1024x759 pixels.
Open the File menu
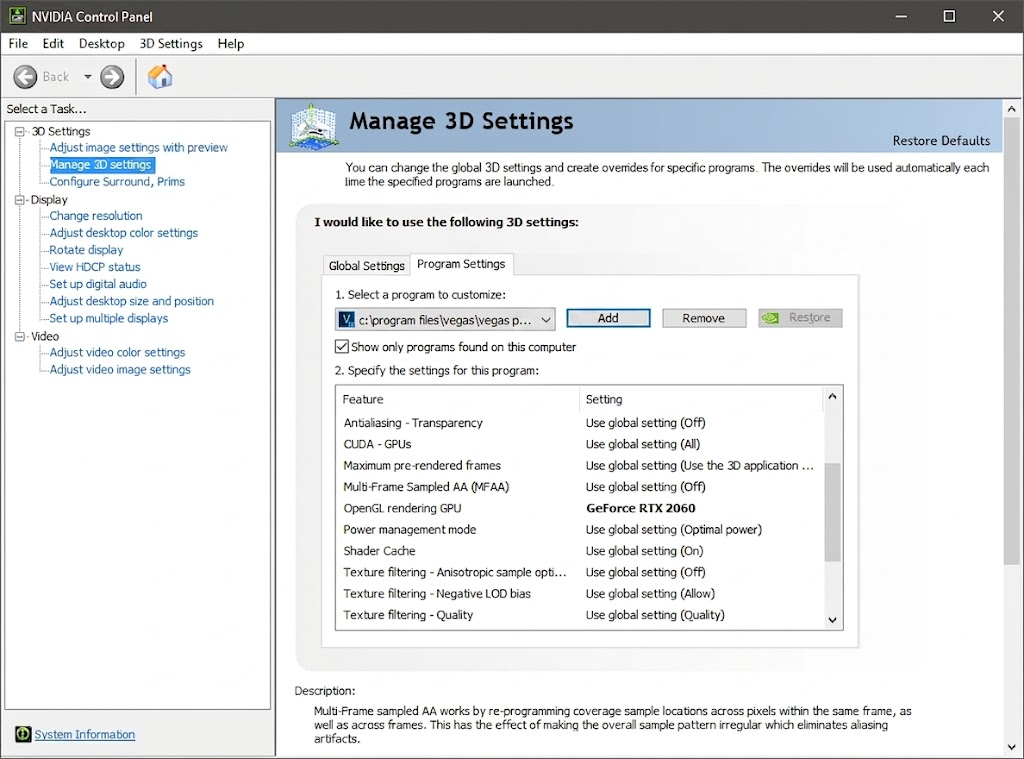(18, 44)
